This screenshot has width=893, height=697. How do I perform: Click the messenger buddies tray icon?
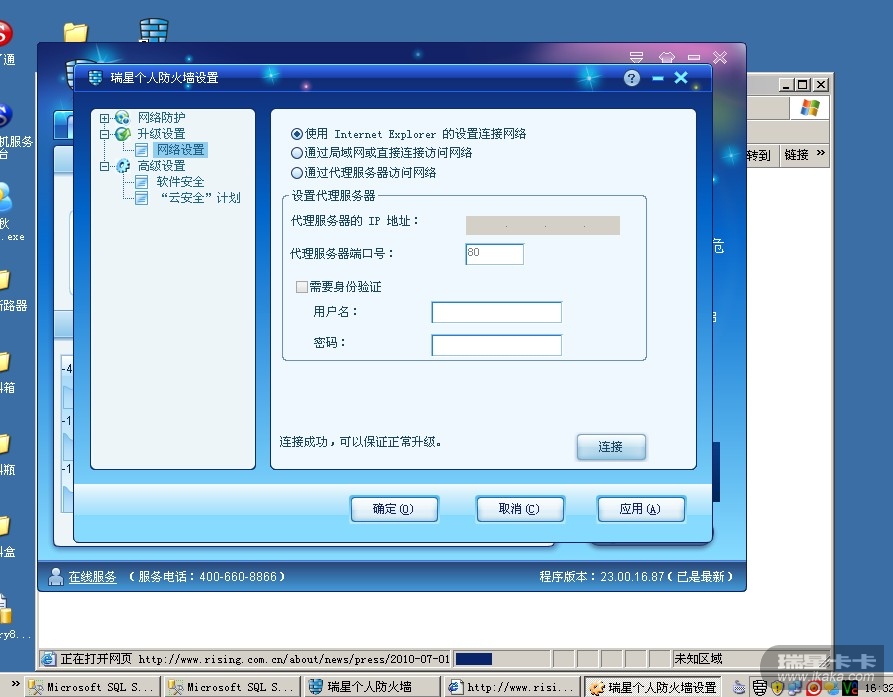point(831,687)
